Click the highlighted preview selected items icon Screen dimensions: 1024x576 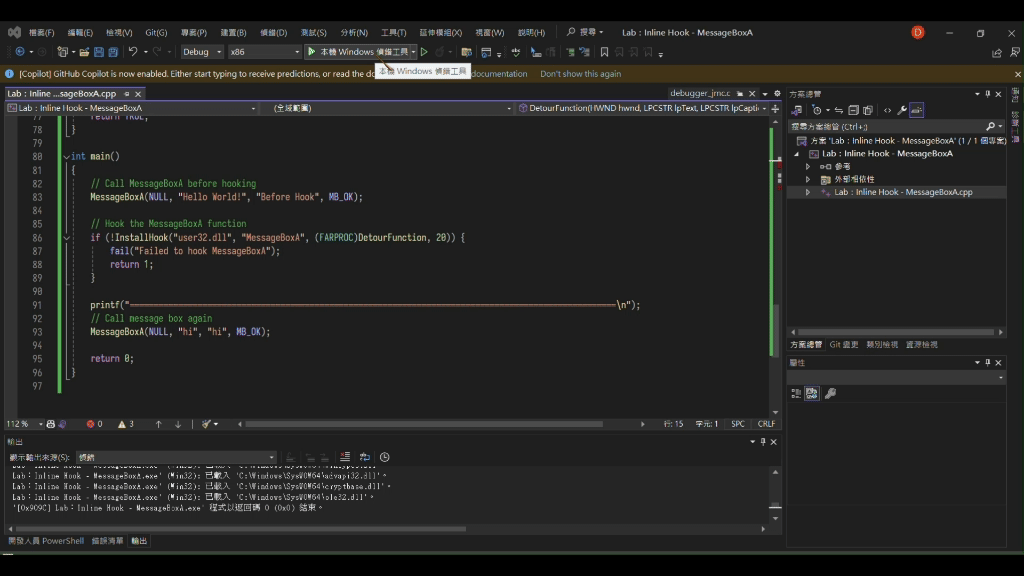917,110
